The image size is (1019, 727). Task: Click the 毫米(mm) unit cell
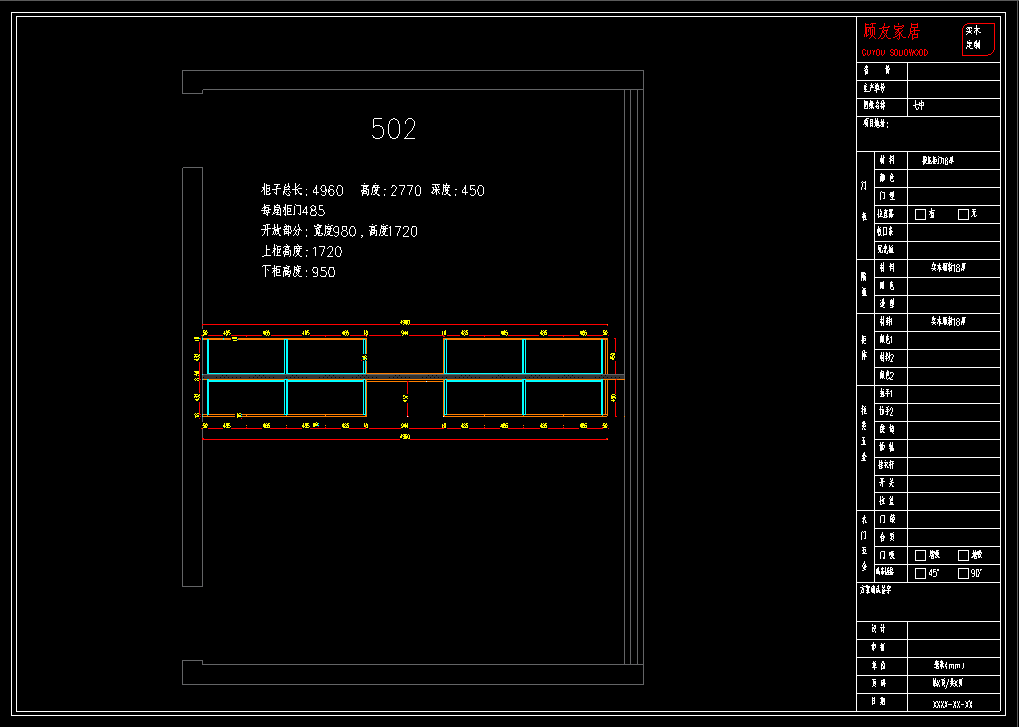(x=949, y=665)
